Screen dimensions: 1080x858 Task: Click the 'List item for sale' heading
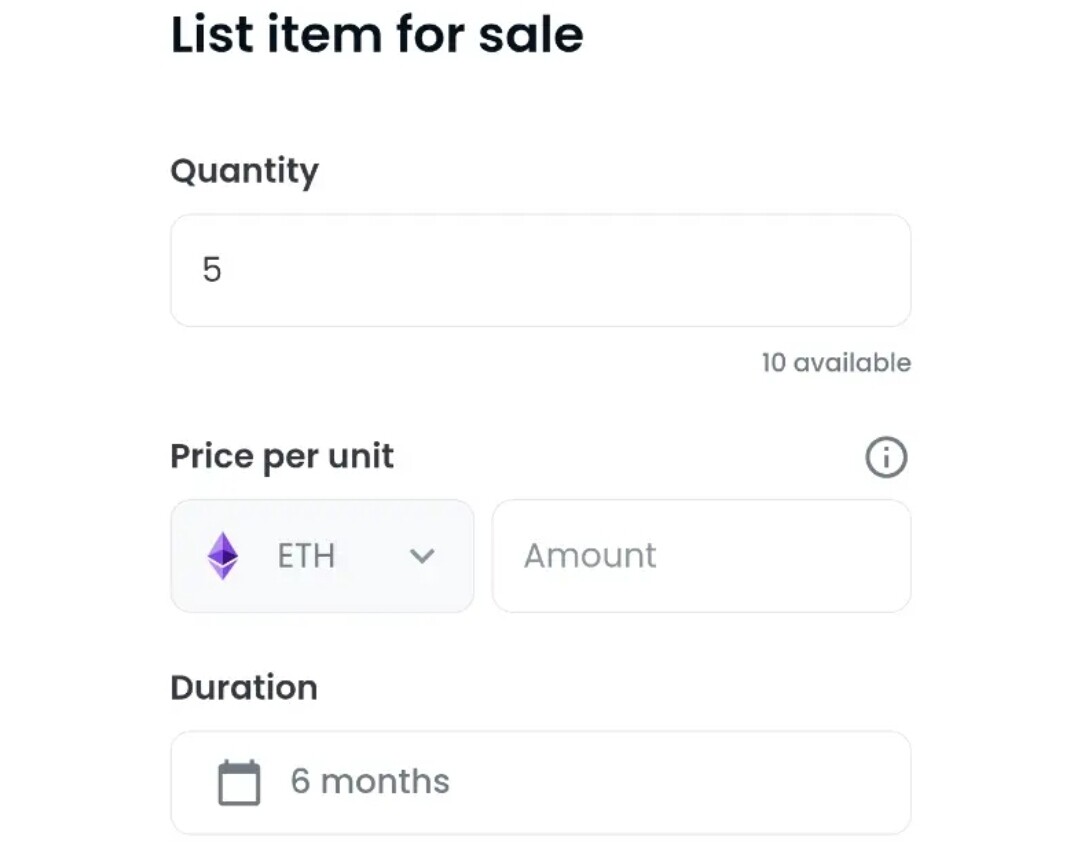[x=377, y=34]
